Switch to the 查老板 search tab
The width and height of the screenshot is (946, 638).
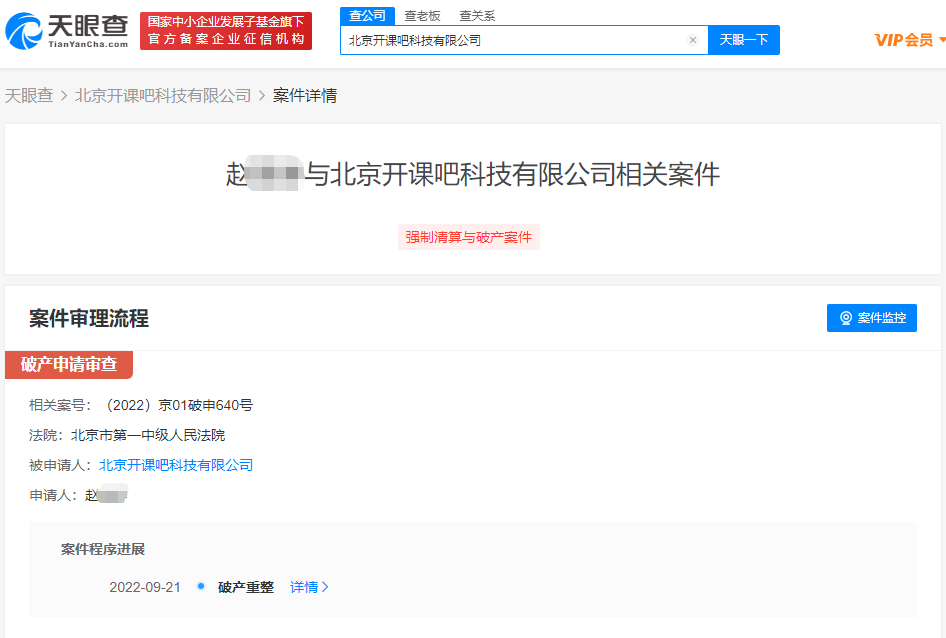coord(422,16)
